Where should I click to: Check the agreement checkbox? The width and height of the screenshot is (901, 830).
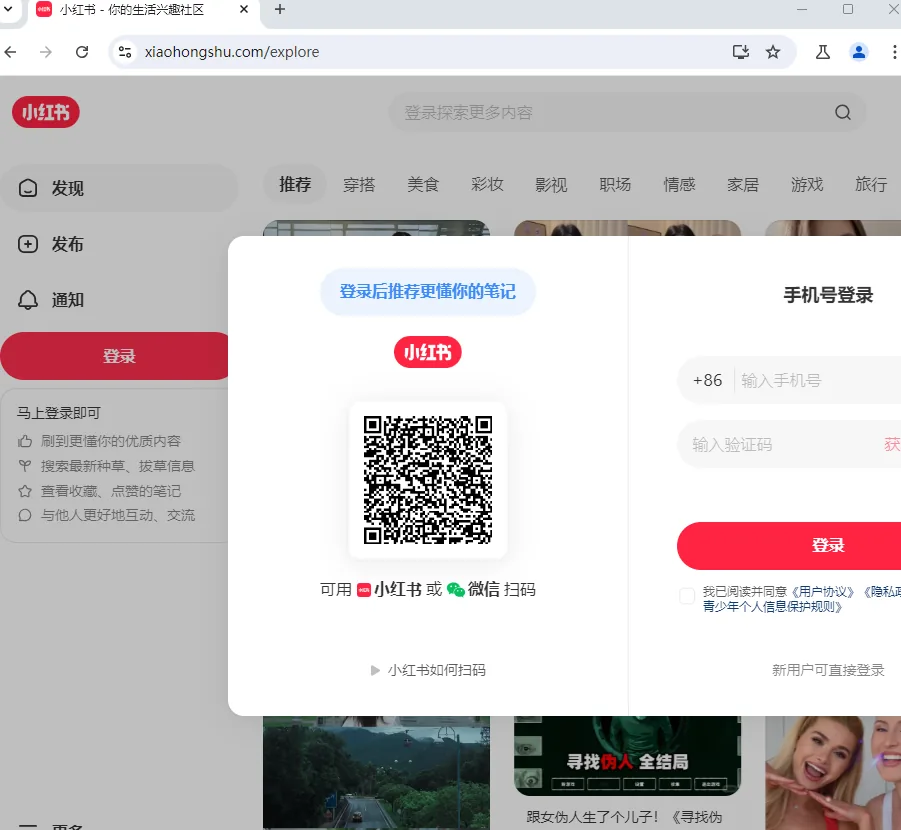tap(687, 595)
